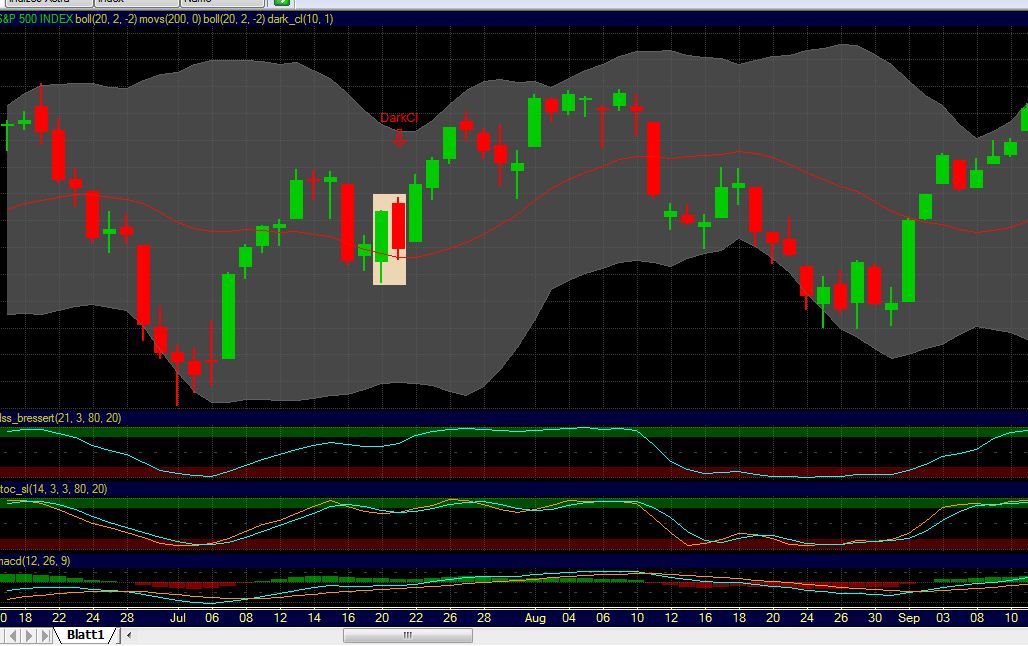Click the small arrow beside the Blatt1 tab

click(x=128, y=634)
